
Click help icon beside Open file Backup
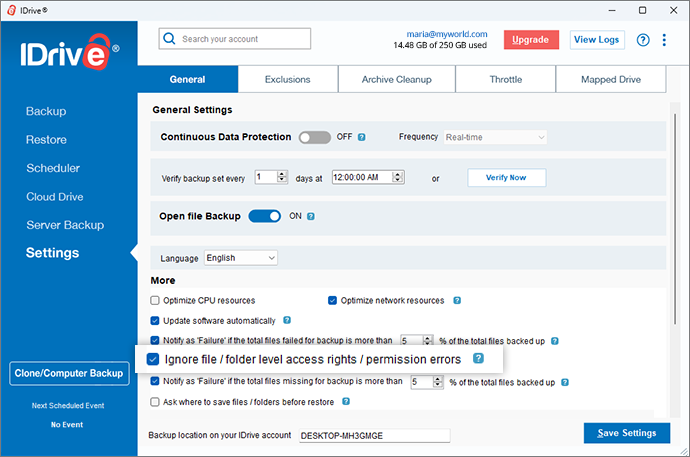(311, 216)
